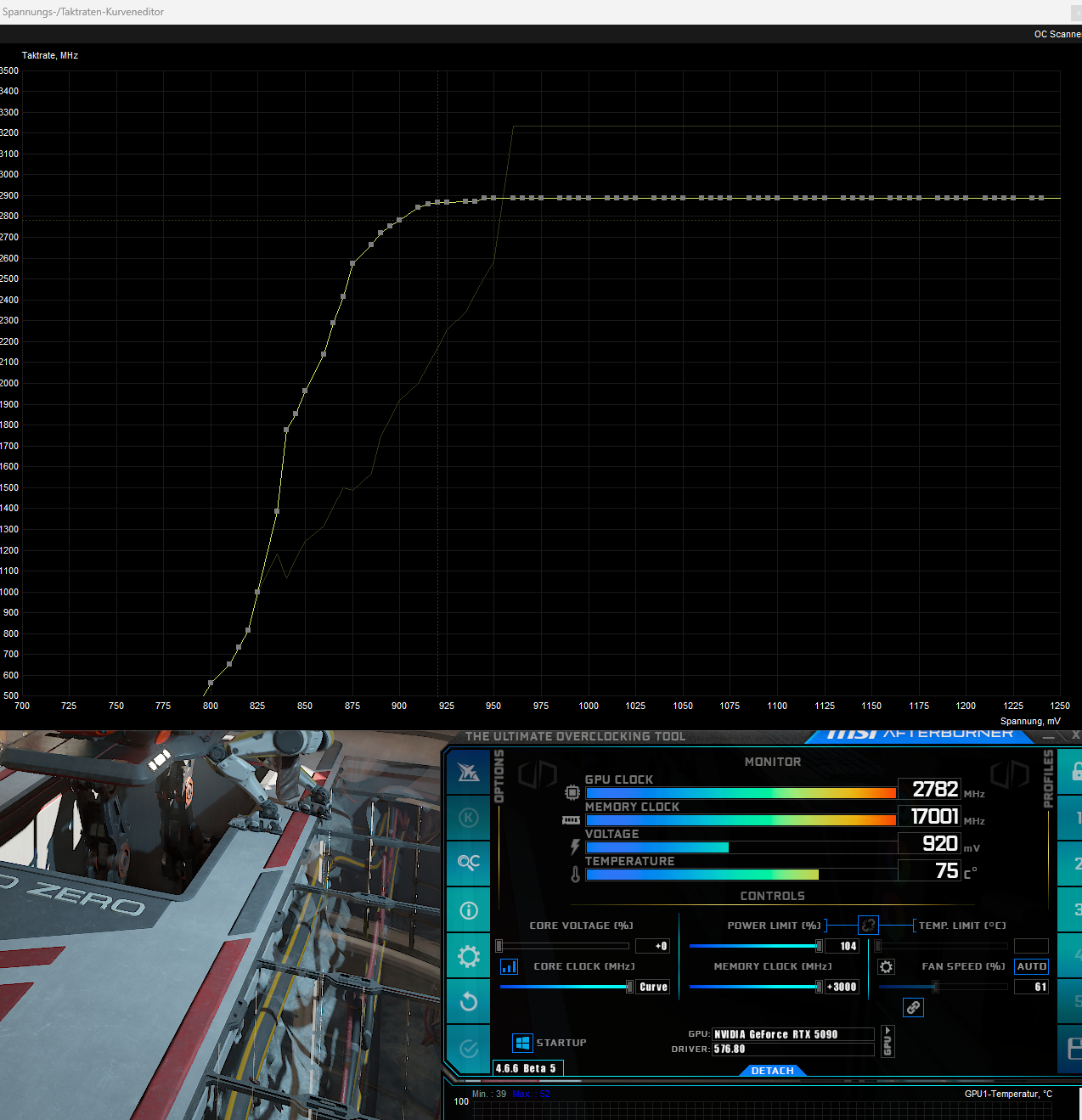
Task: Click the GPU selector arrow button
Action: click(x=888, y=1041)
